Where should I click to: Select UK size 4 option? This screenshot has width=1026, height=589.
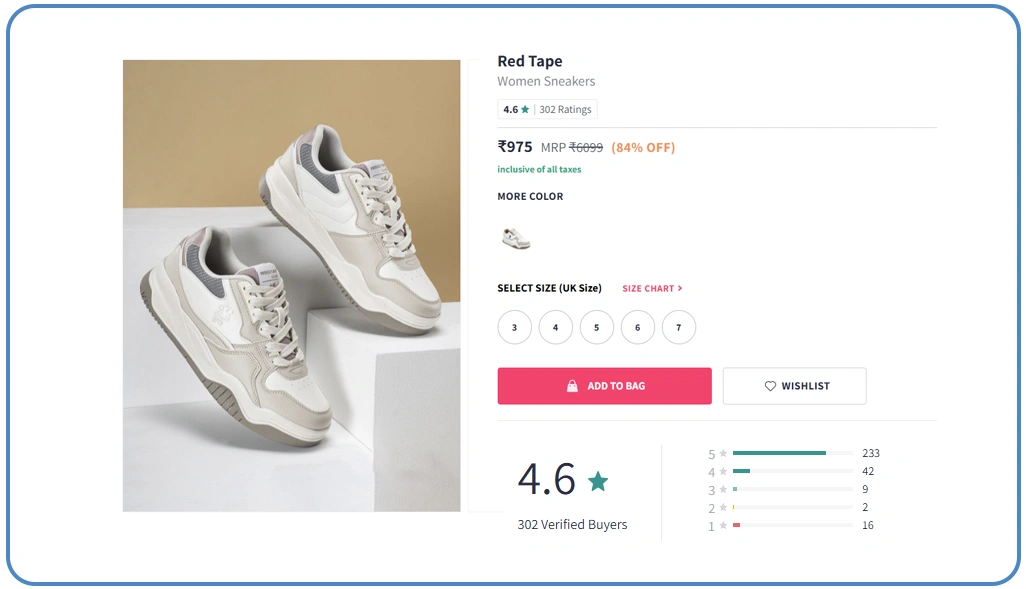[556, 327]
